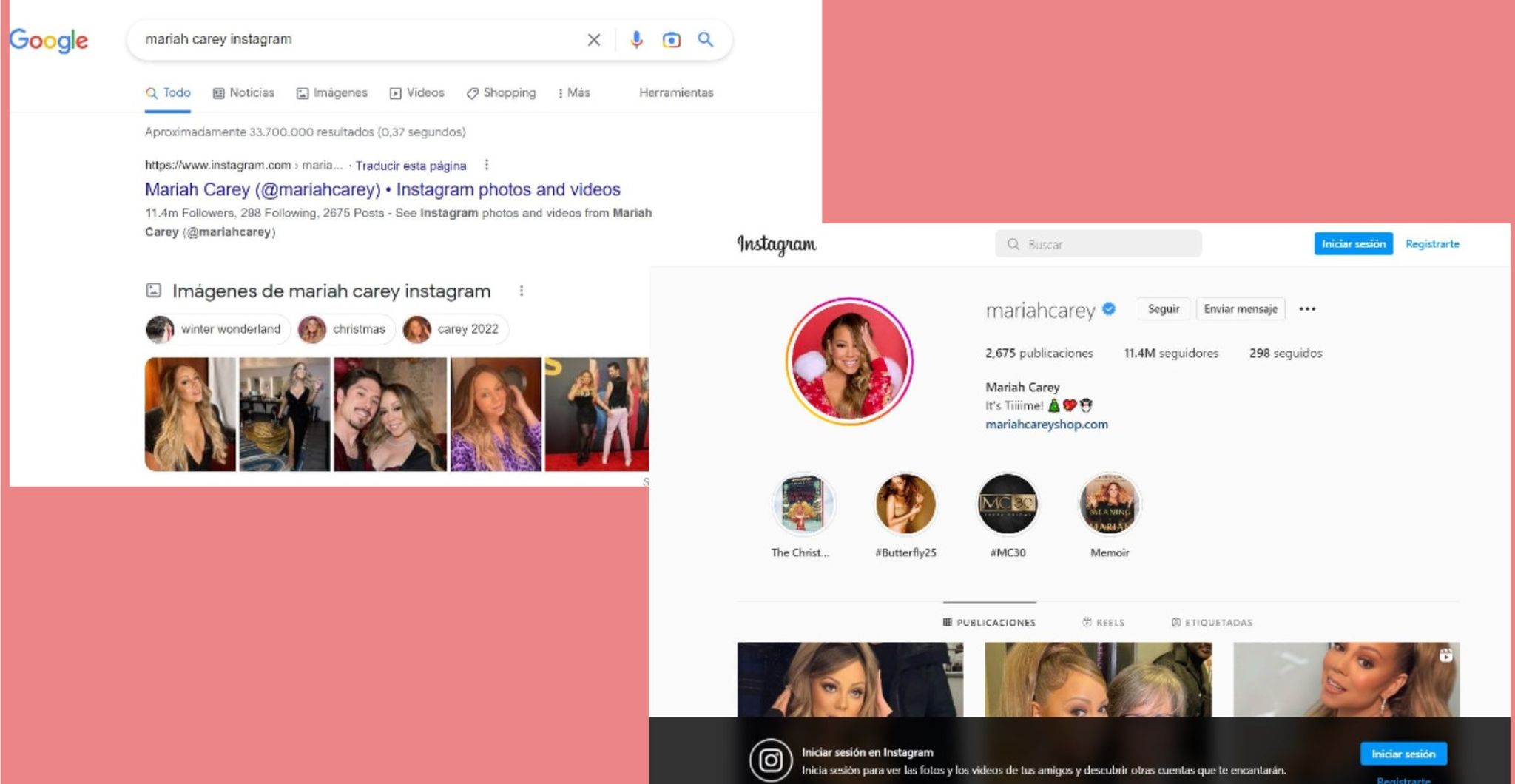
Task: Click the instagram.com result URL
Action: [243, 166]
